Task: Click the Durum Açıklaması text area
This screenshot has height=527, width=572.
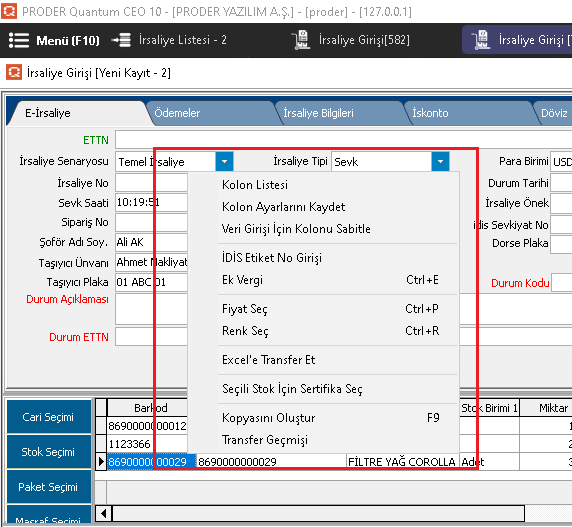Action: [151, 309]
